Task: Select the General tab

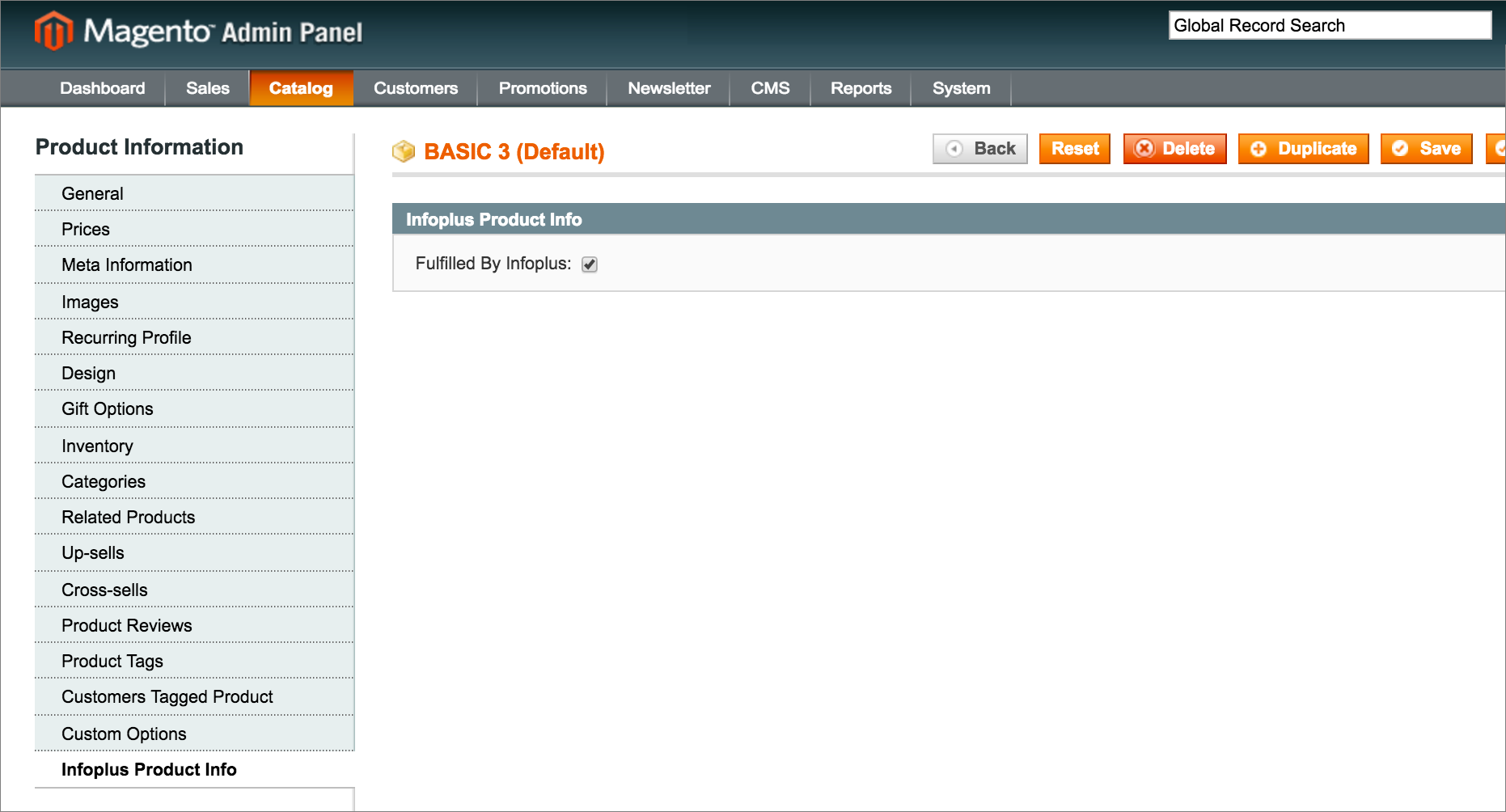Action: tap(194, 193)
